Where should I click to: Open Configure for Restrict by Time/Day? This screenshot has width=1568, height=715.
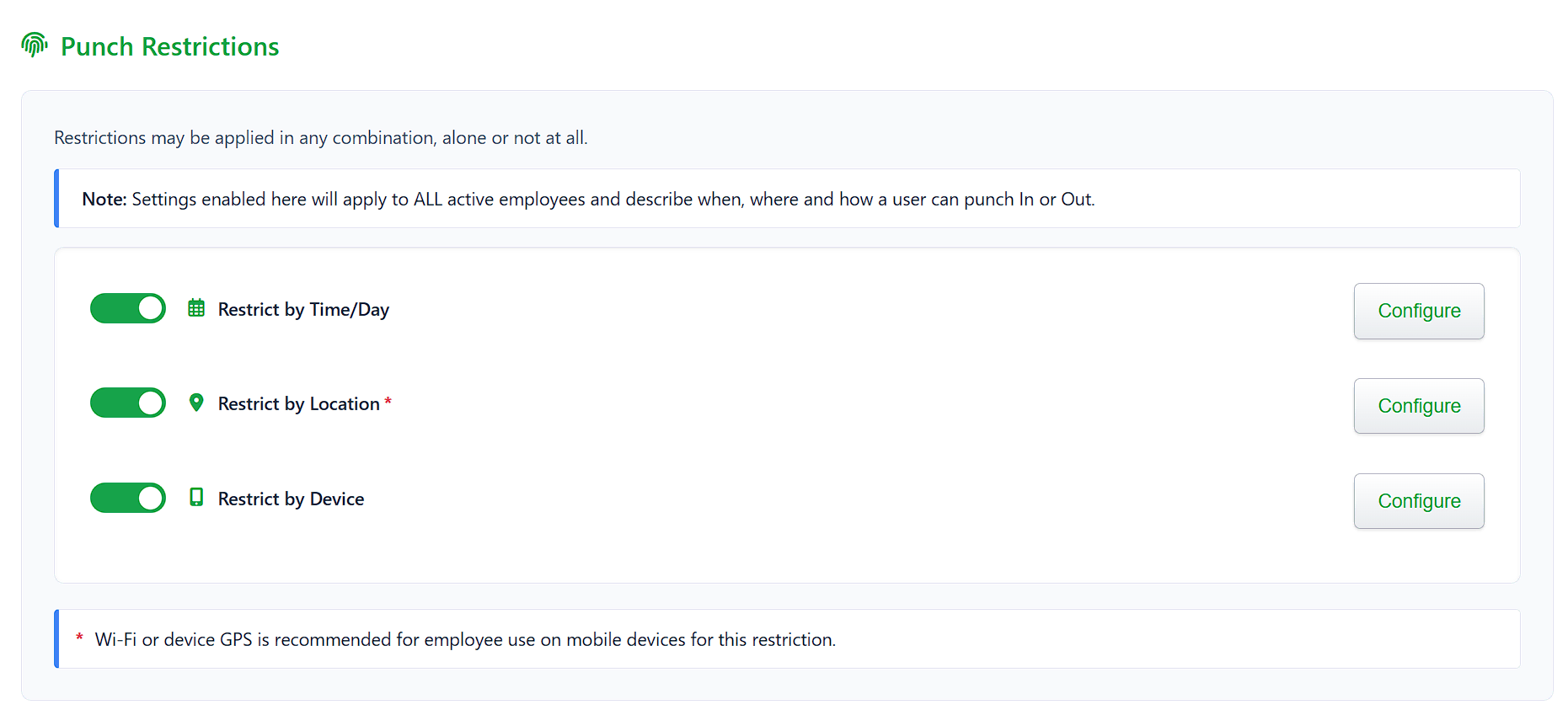coord(1418,311)
